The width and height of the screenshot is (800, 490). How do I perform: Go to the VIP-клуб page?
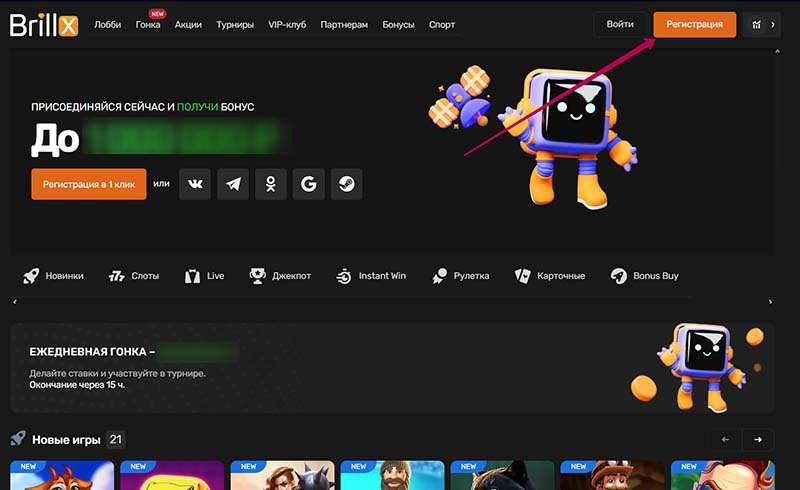coord(288,24)
